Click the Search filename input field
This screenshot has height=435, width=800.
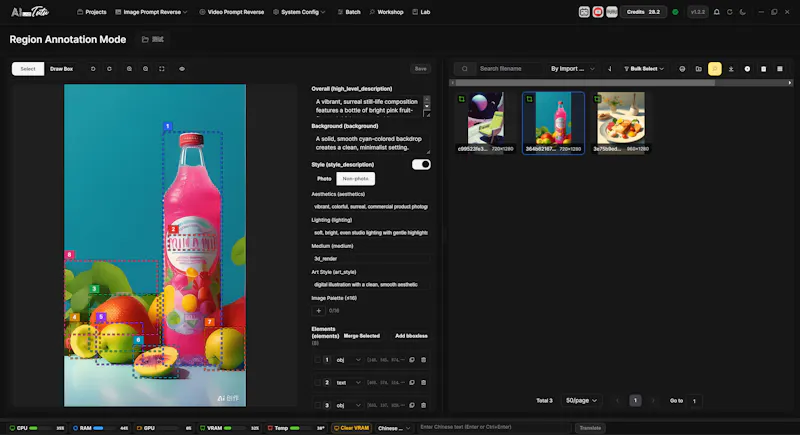509,68
